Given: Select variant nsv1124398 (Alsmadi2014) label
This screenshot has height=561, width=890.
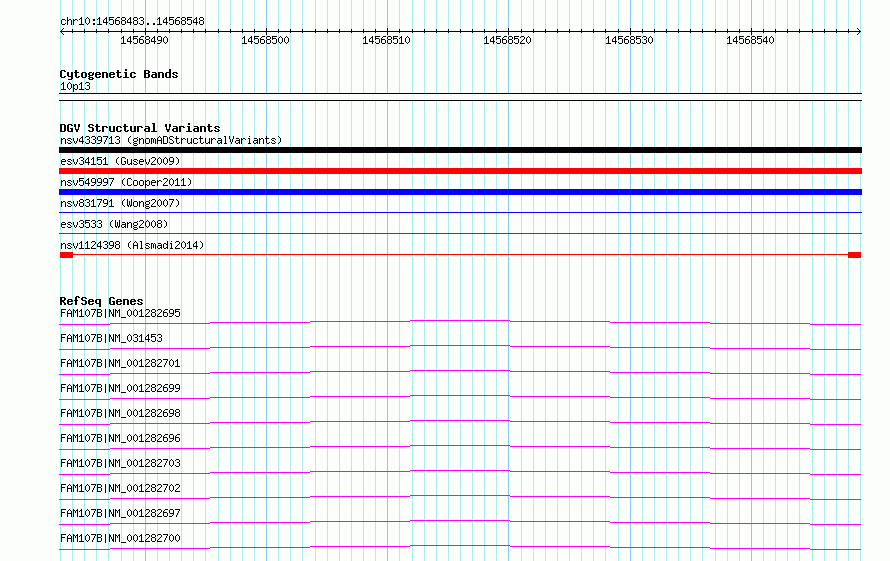Looking at the screenshot, I should [132, 245].
